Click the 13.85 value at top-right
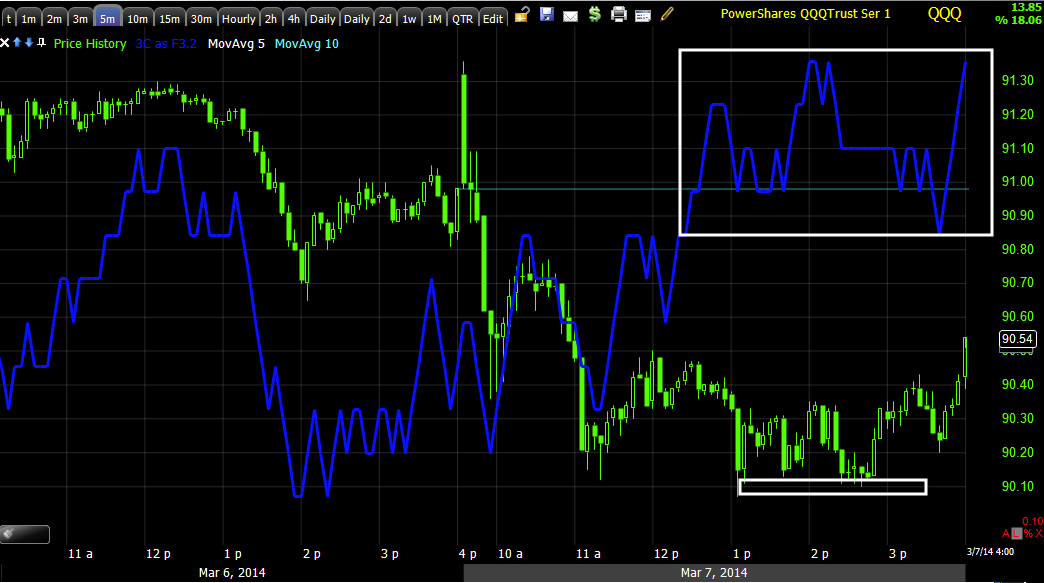The width and height of the screenshot is (1044, 583). click(x=1025, y=7)
